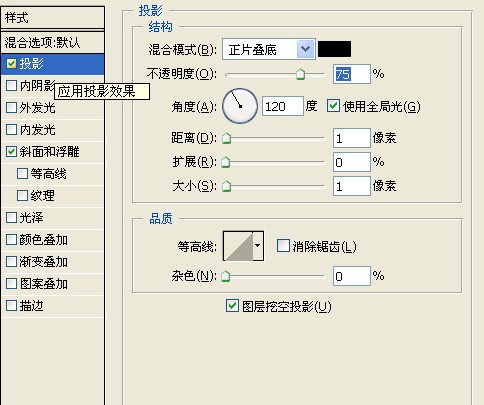Enable the left-list 等高线 sub-option checkbox

[22, 174]
